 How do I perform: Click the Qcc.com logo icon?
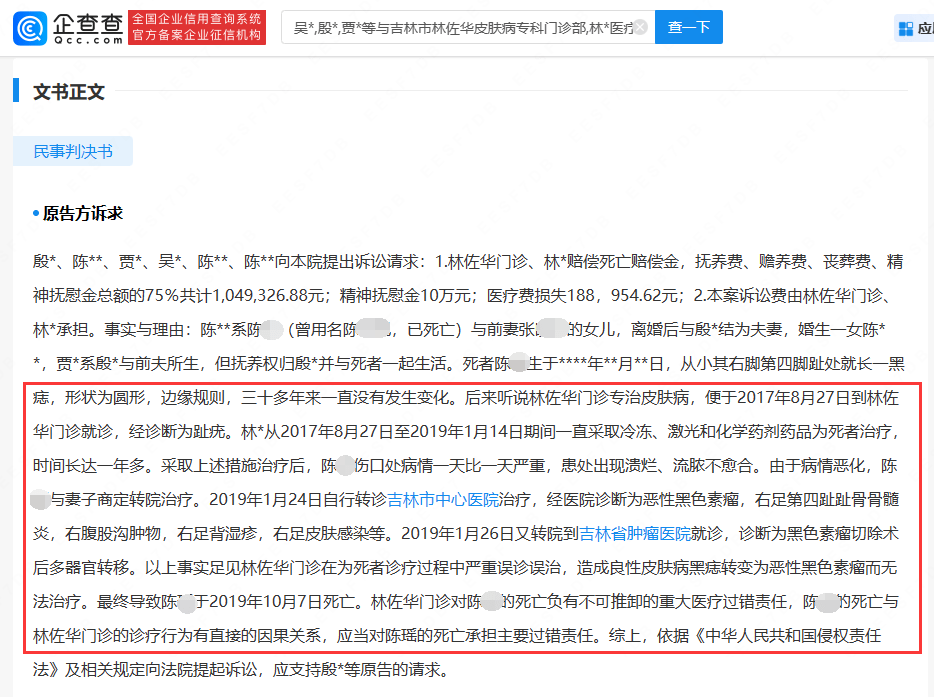30,27
